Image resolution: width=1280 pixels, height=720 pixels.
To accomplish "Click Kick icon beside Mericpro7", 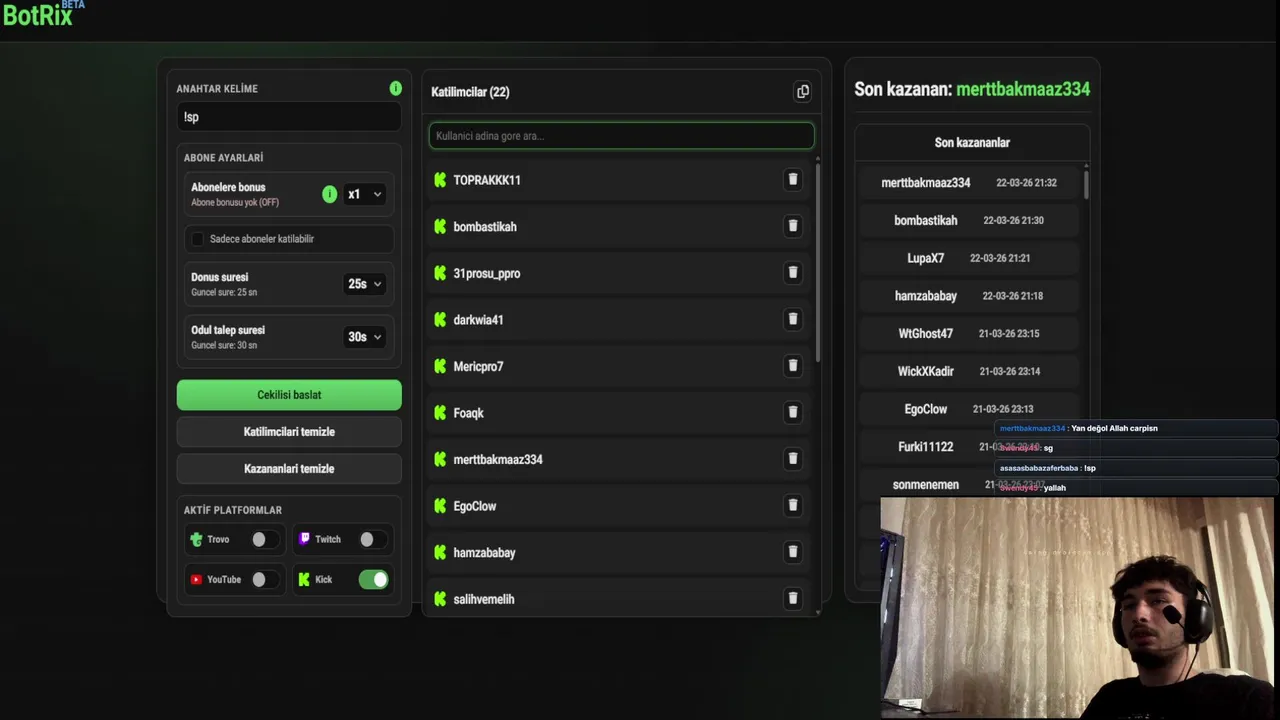I will click(x=440, y=366).
